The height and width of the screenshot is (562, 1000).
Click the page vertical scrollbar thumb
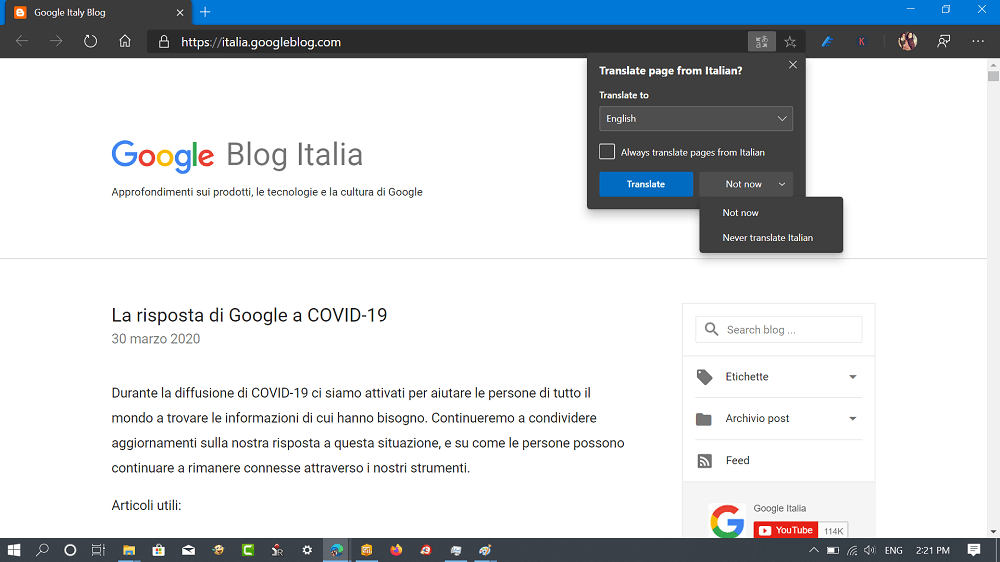point(993,76)
